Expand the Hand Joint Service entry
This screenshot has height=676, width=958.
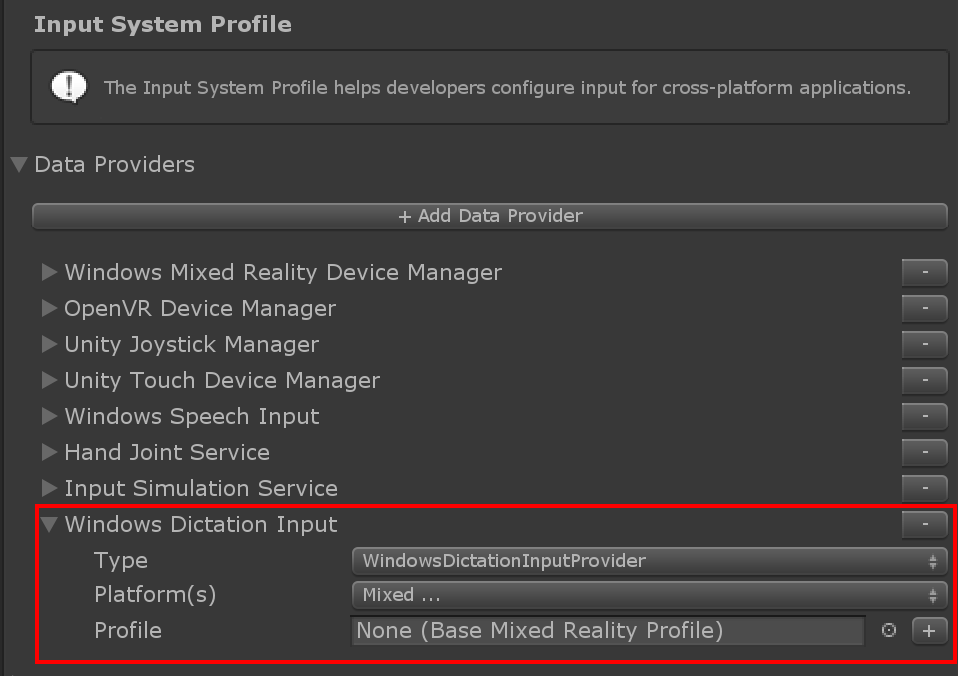click(49, 452)
